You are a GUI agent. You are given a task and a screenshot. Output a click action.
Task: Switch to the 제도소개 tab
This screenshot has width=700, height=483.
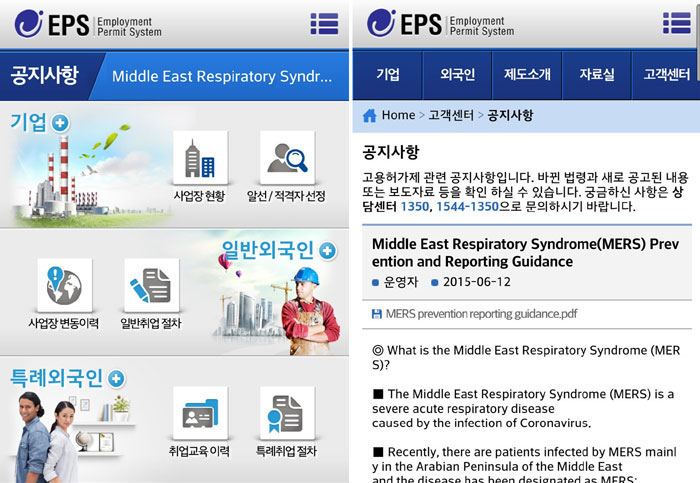click(x=526, y=75)
